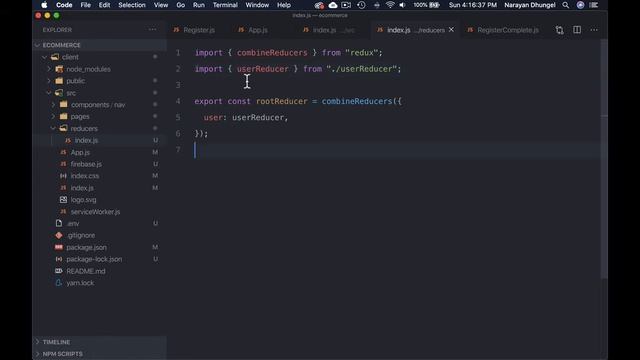This screenshot has height=360, width=640.
Task: Click the editor vertical scrollbar
Action: [x=604, y=159]
